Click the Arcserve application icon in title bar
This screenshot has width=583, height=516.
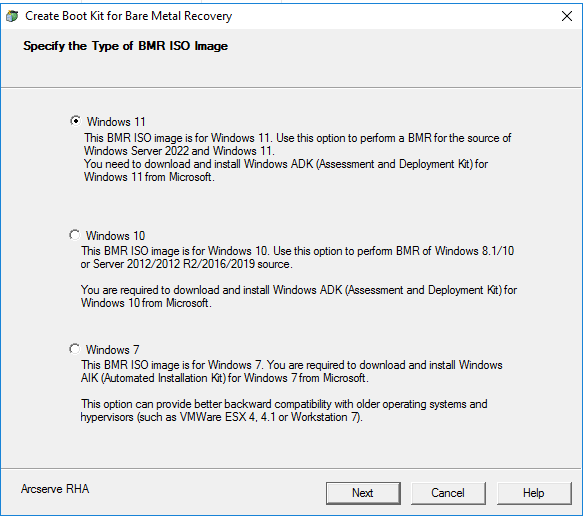click(12, 16)
